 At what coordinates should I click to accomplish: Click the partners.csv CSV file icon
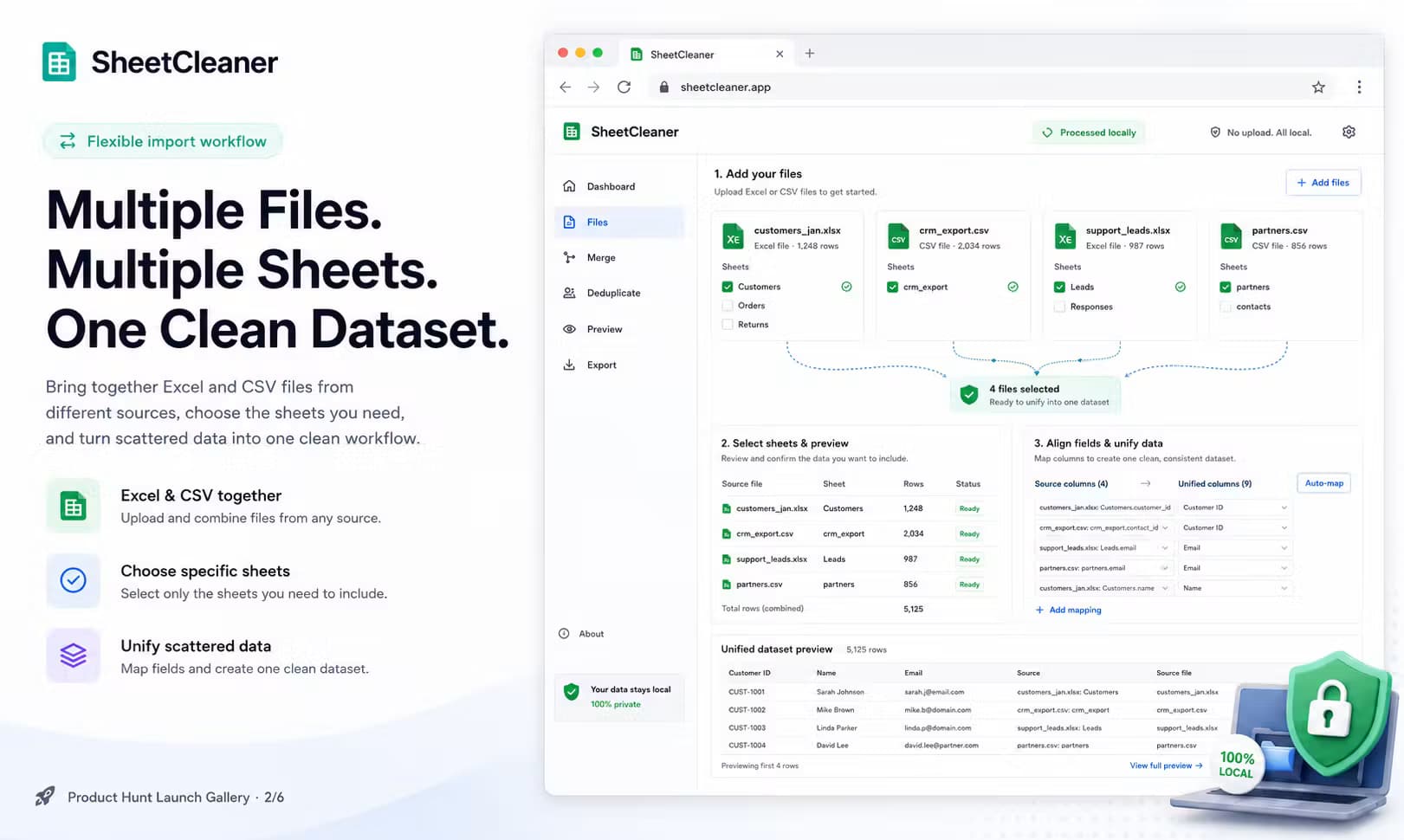[1231, 236]
